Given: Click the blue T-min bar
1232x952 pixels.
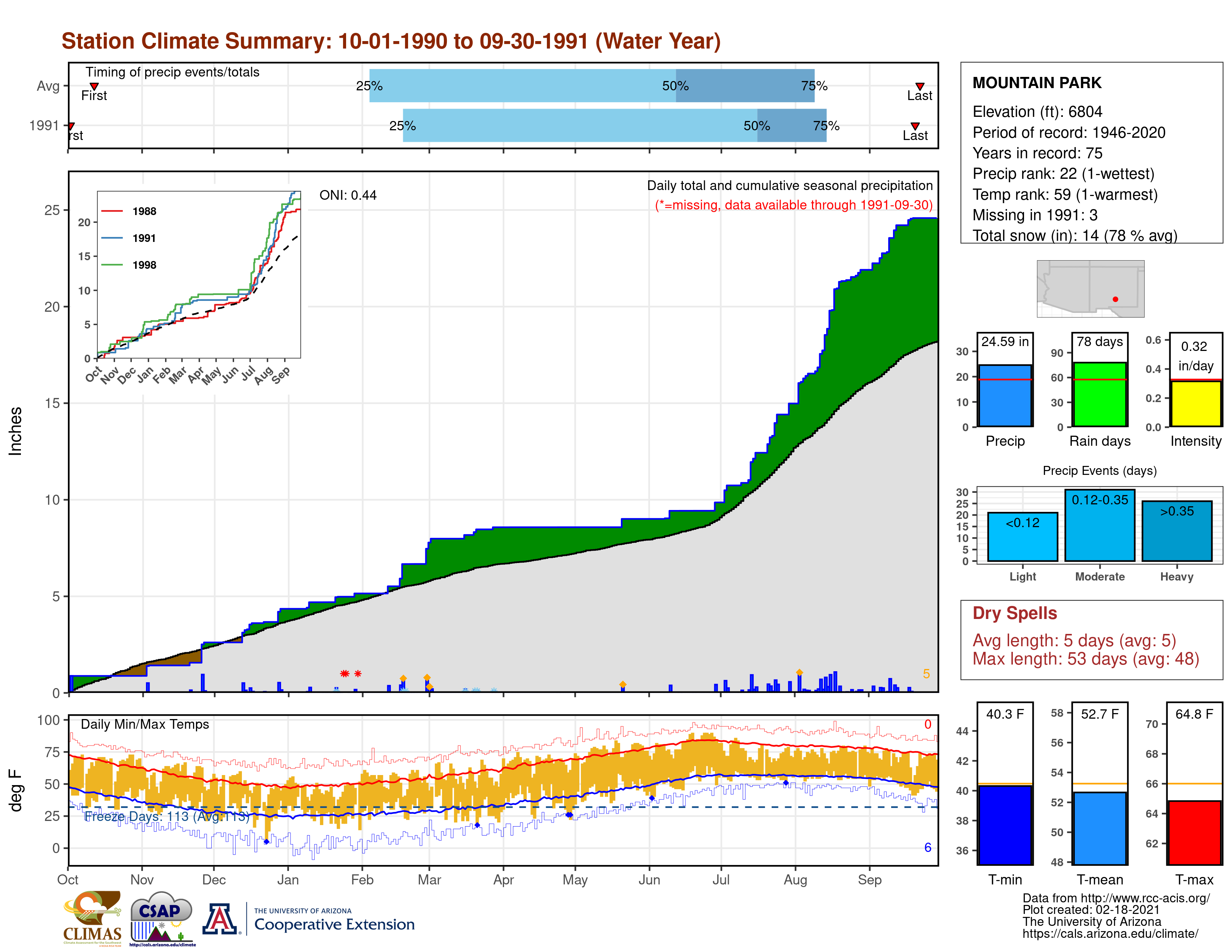Looking at the screenshot, I should click(x=1005, y=825).
